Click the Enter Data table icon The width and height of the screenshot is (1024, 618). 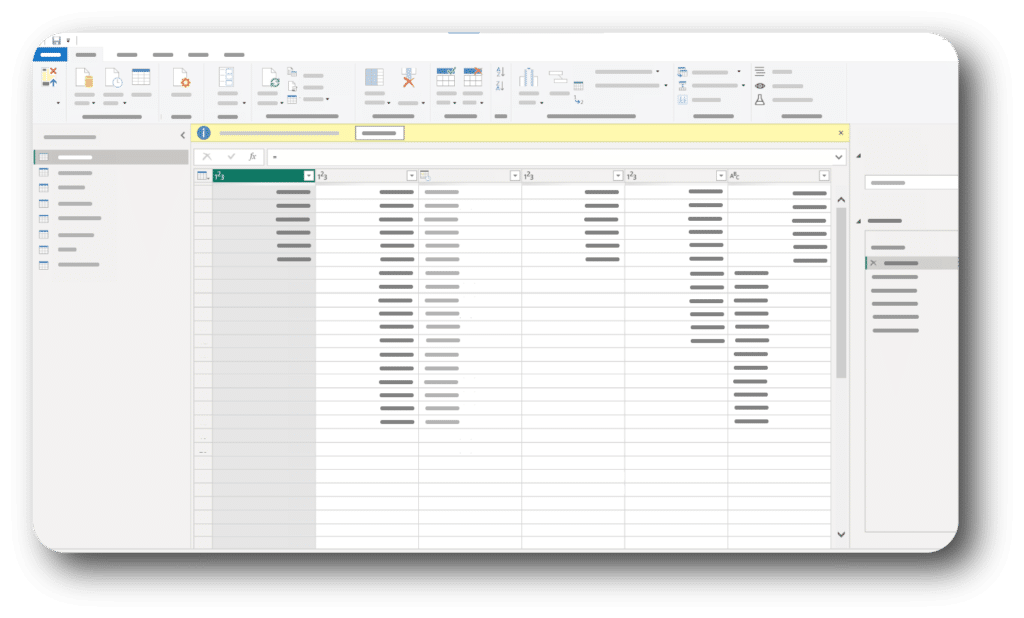pos(140,74)
